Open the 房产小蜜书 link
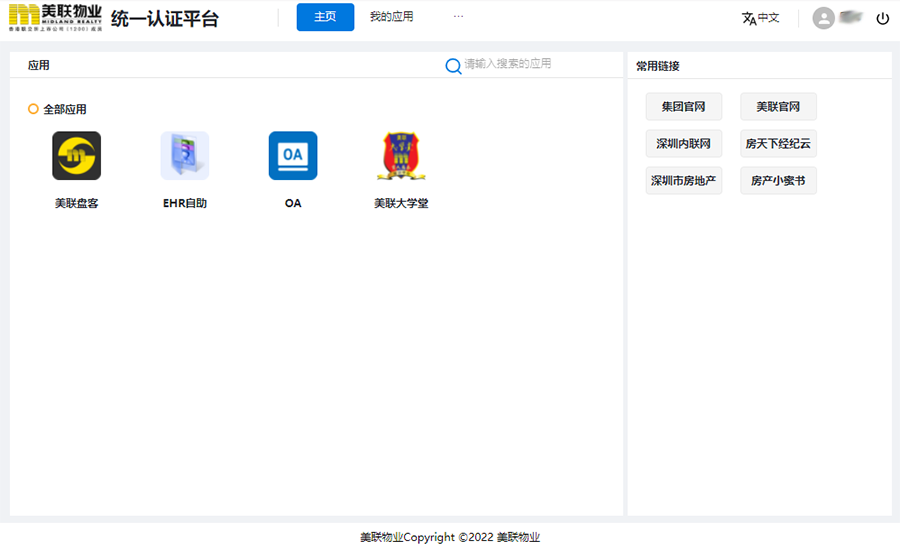 tap(778, 181)
